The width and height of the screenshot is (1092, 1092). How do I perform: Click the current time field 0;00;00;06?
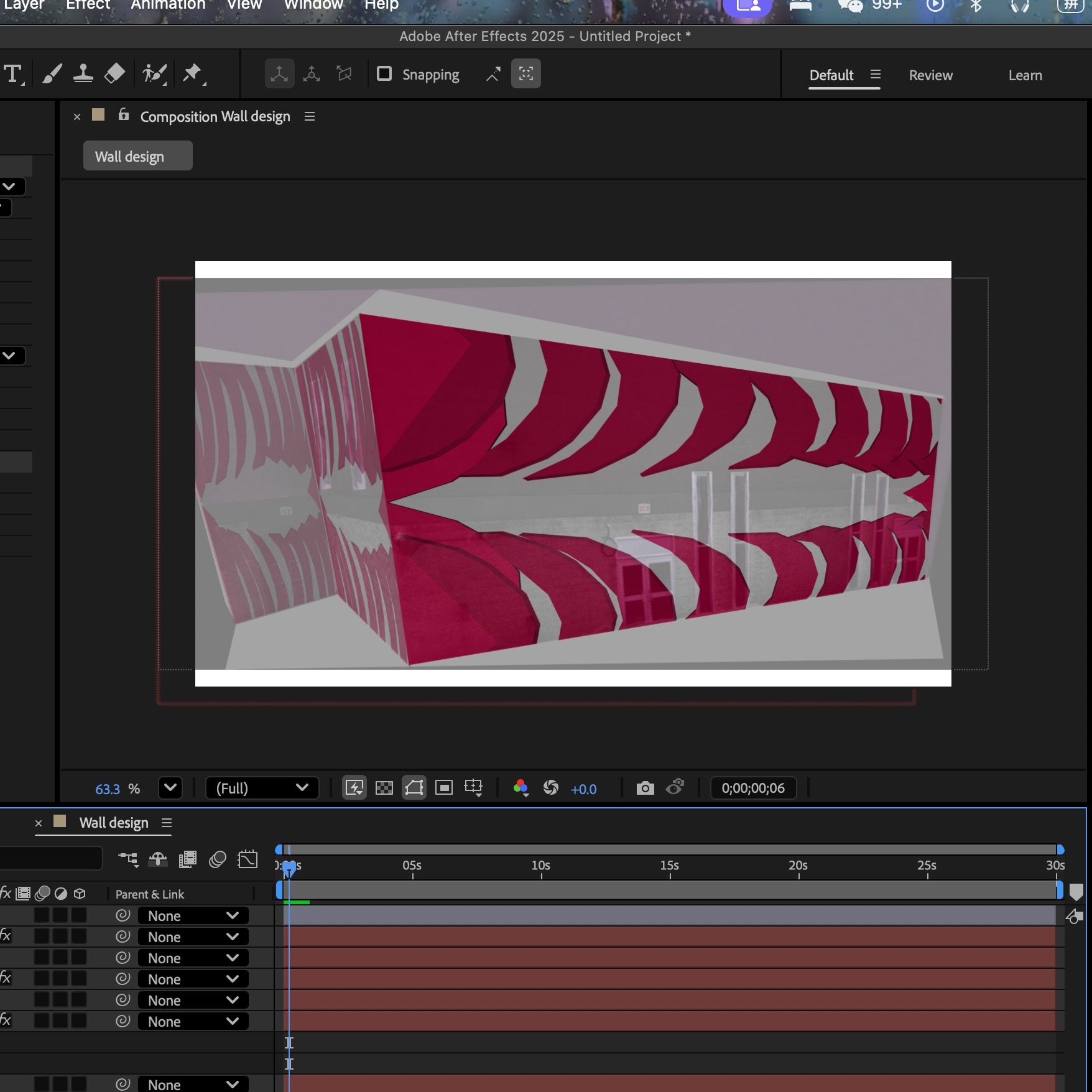[753, 787]
